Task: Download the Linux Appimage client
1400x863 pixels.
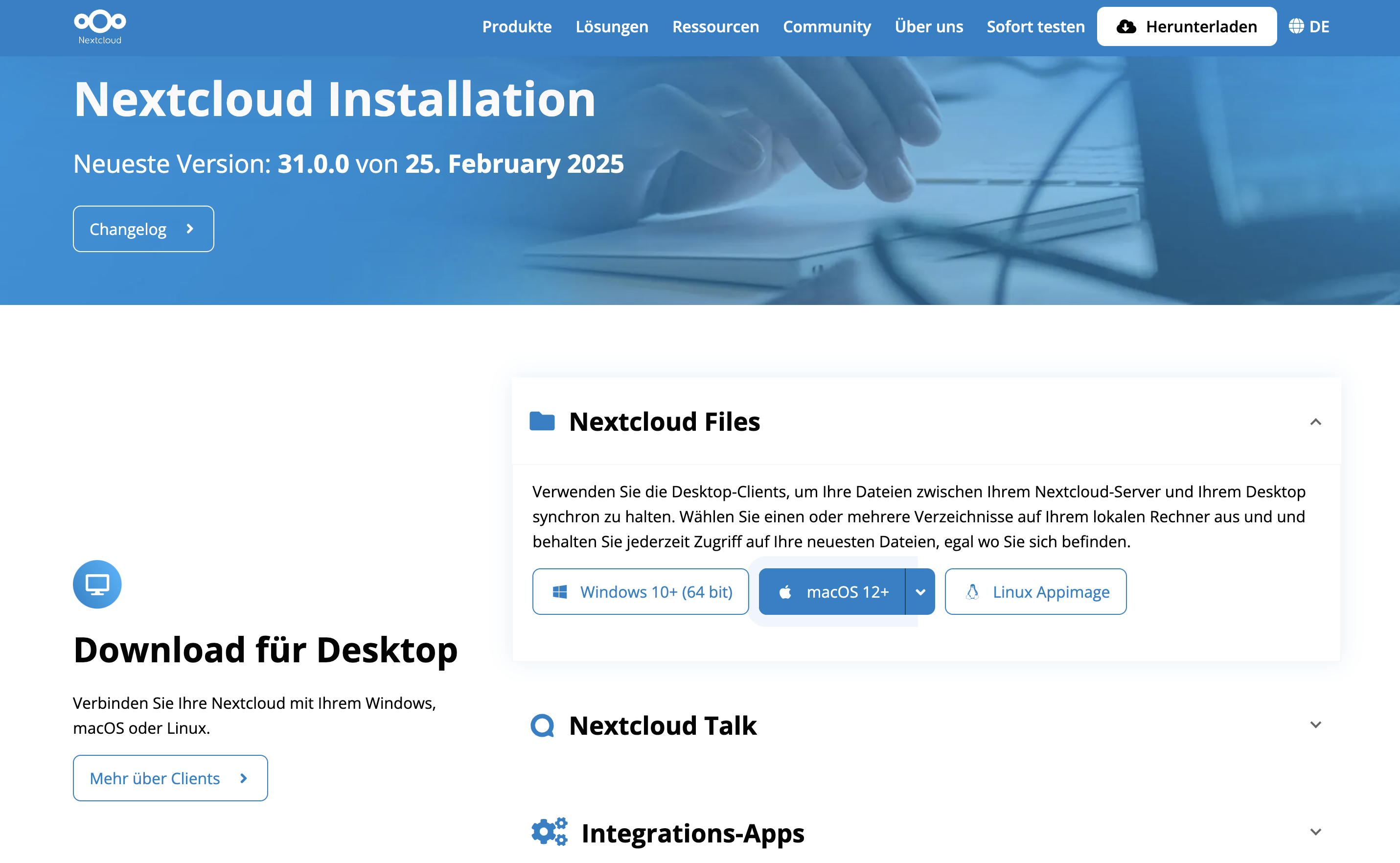Action: [x=1035, y=591]
